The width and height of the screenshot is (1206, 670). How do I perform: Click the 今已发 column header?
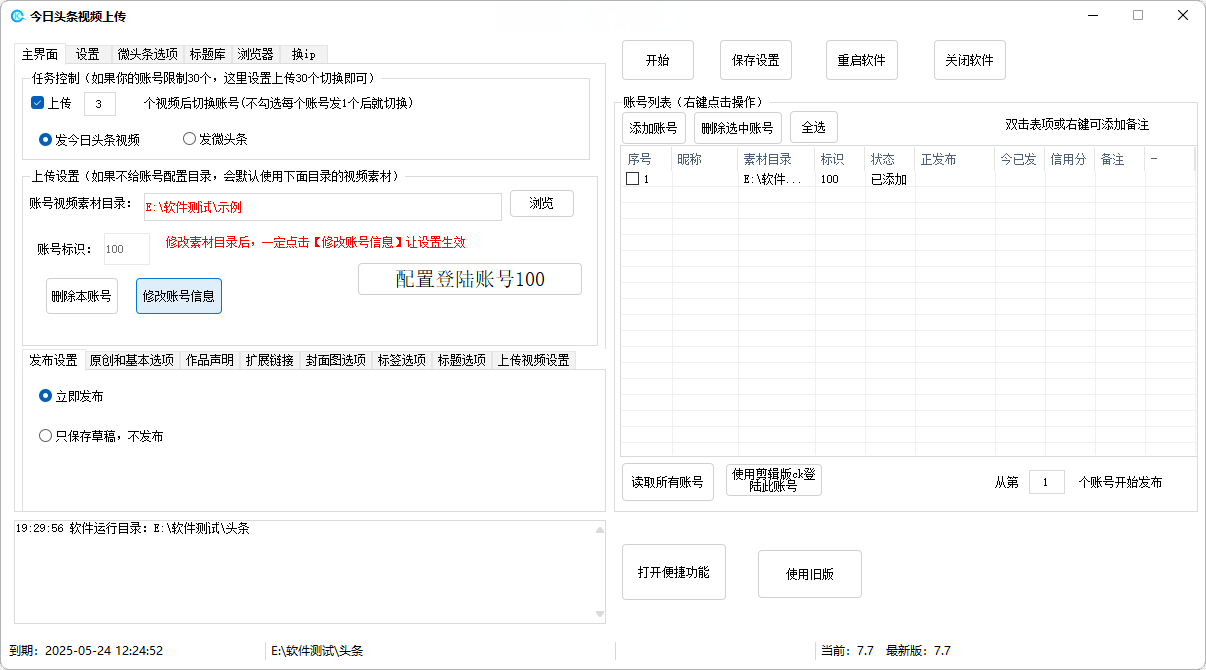point(1020,159)
